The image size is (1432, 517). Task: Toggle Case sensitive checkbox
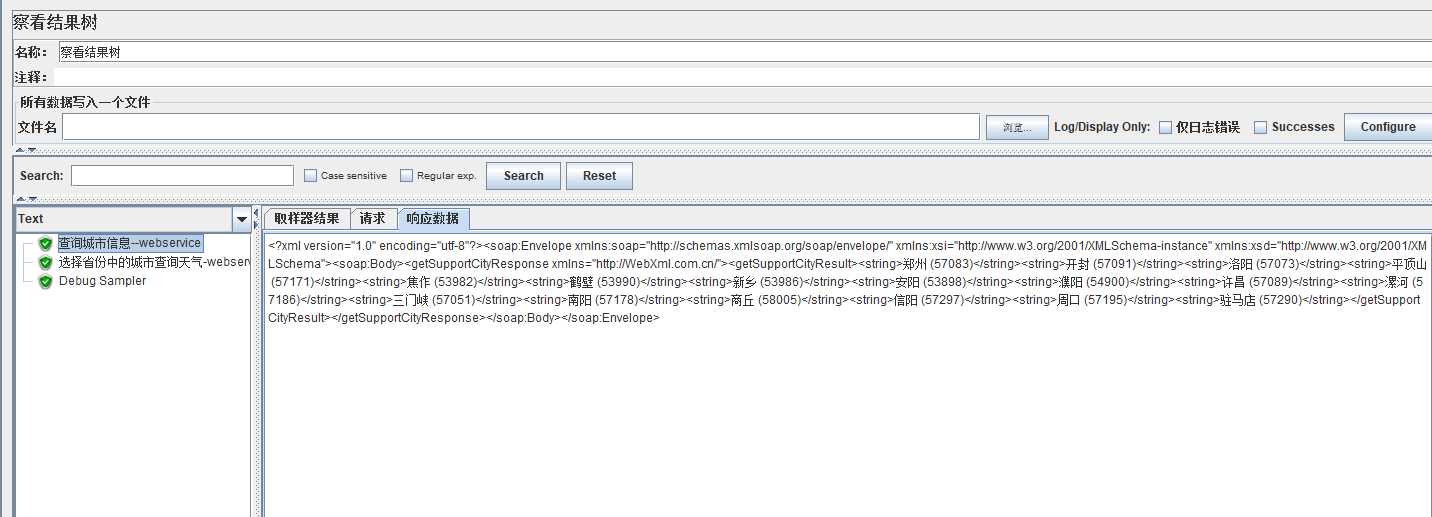tap(310, 175)
